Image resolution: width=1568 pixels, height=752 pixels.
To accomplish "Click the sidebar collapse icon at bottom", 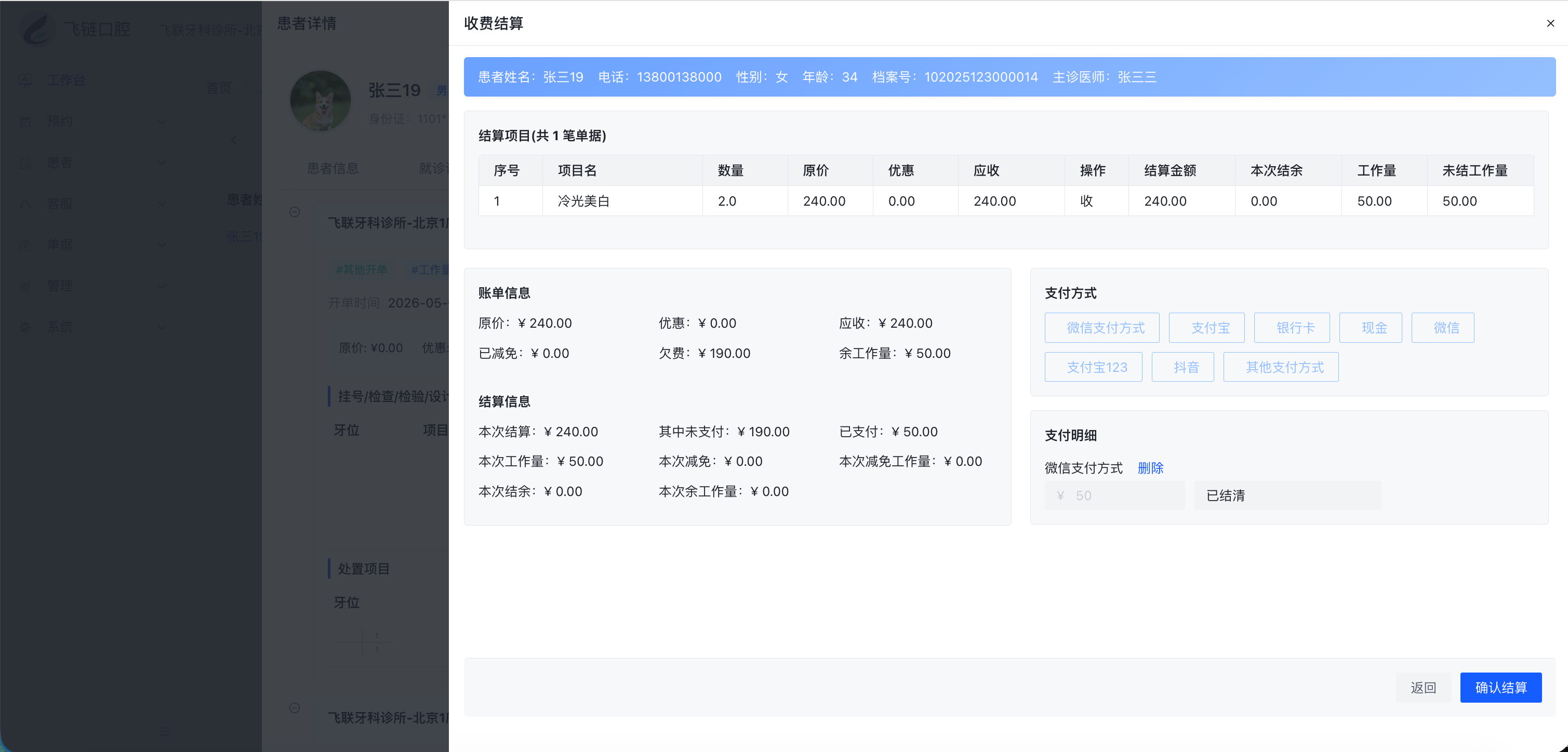I will pos(164,731).
